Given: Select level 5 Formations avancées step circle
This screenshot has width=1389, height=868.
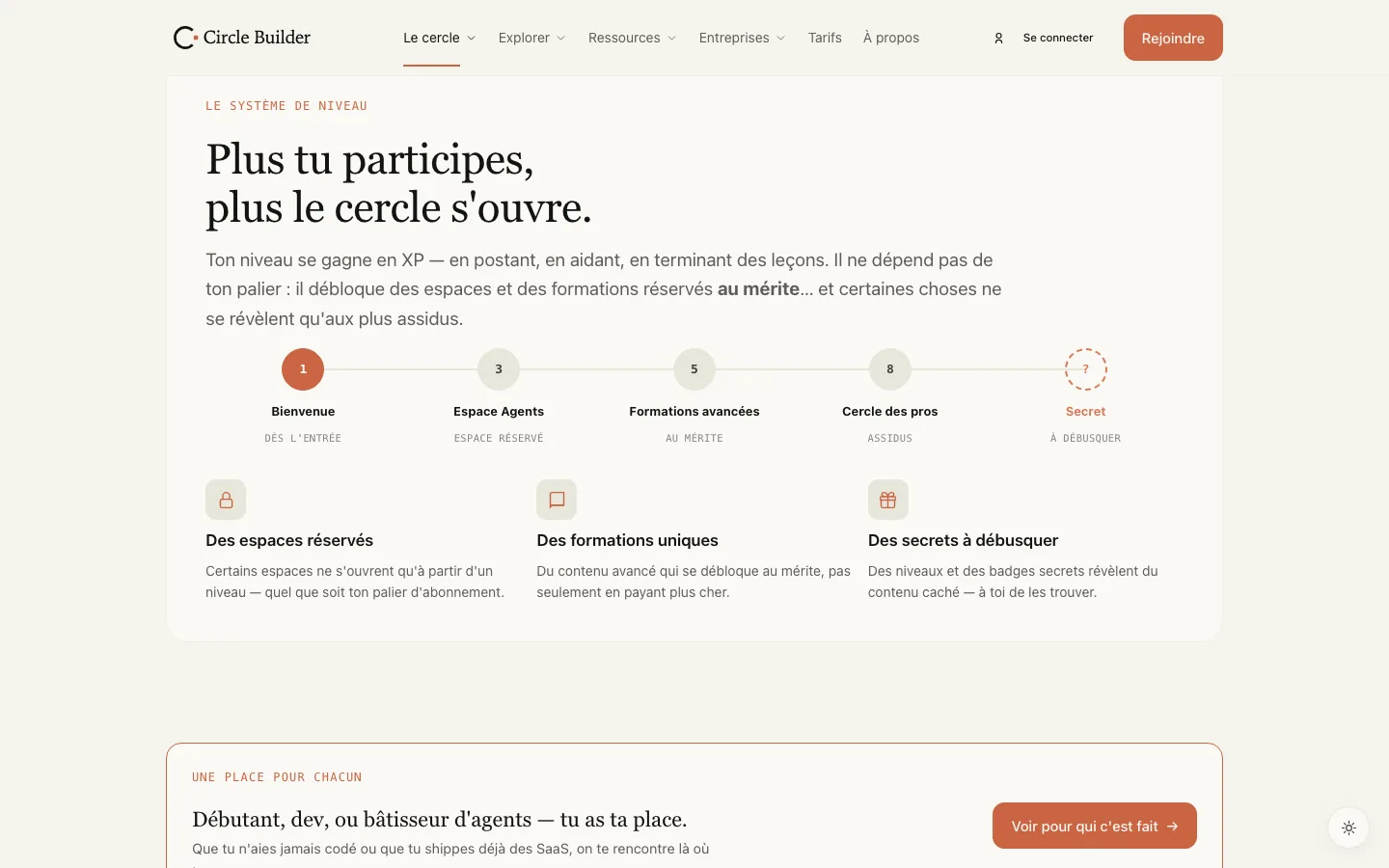Looking at the screenshot, I should pos(694,369).
